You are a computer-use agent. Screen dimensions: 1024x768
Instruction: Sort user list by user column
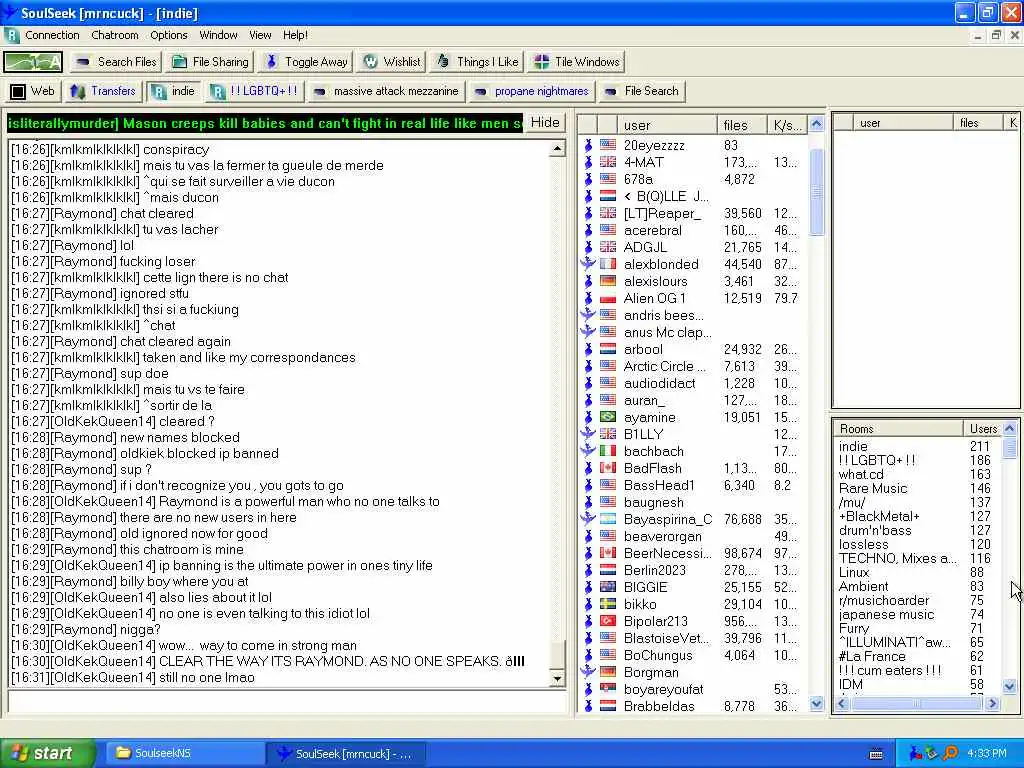click(667, 125)
